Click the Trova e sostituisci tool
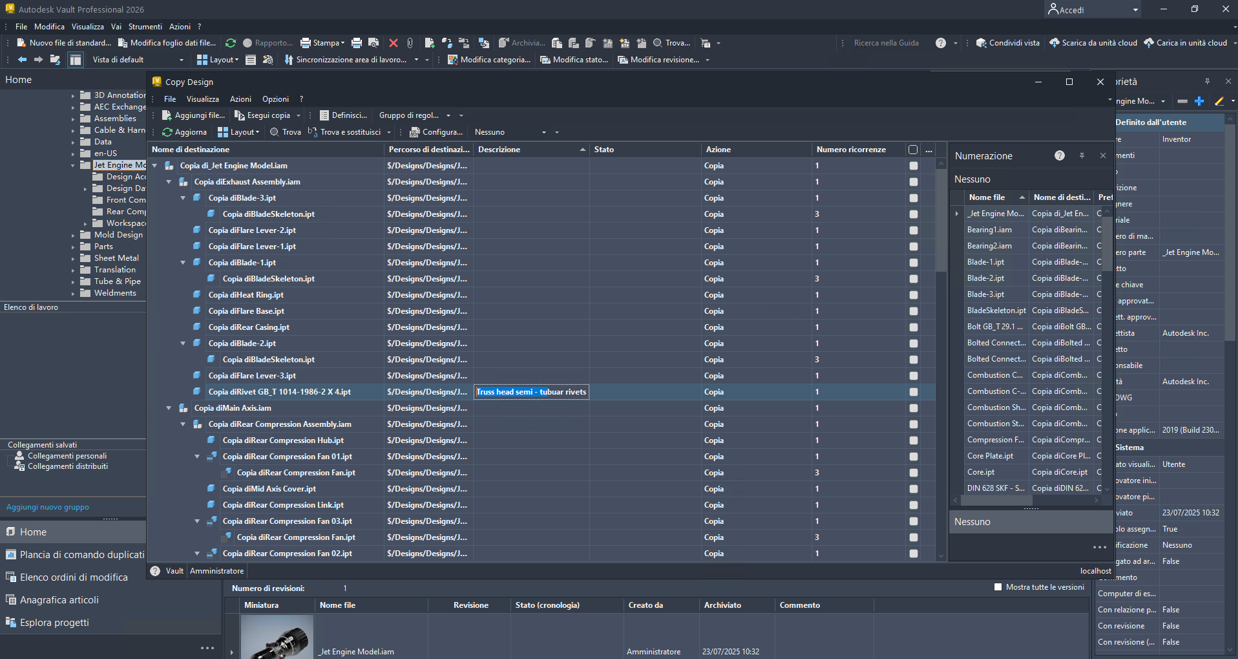This screenshot has height=659, width=1238. [344, 132]
